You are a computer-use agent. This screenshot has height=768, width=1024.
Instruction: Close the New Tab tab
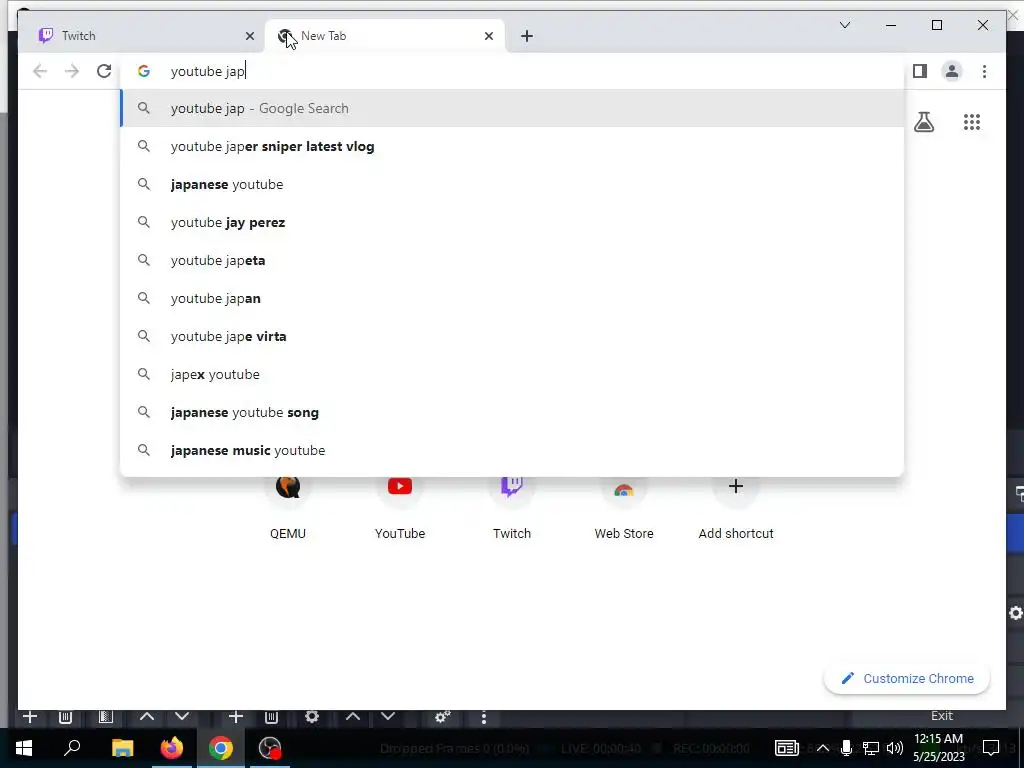488,36
